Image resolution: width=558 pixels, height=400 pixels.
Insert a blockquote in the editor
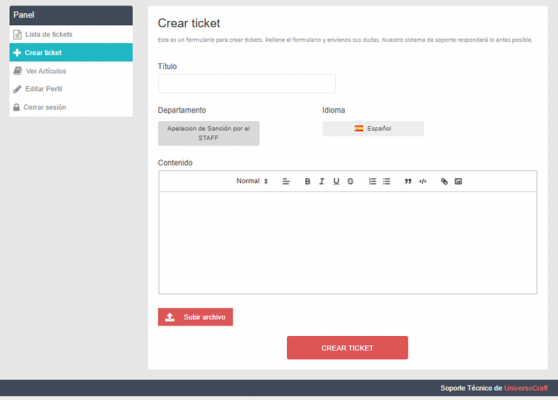(408, 181)
